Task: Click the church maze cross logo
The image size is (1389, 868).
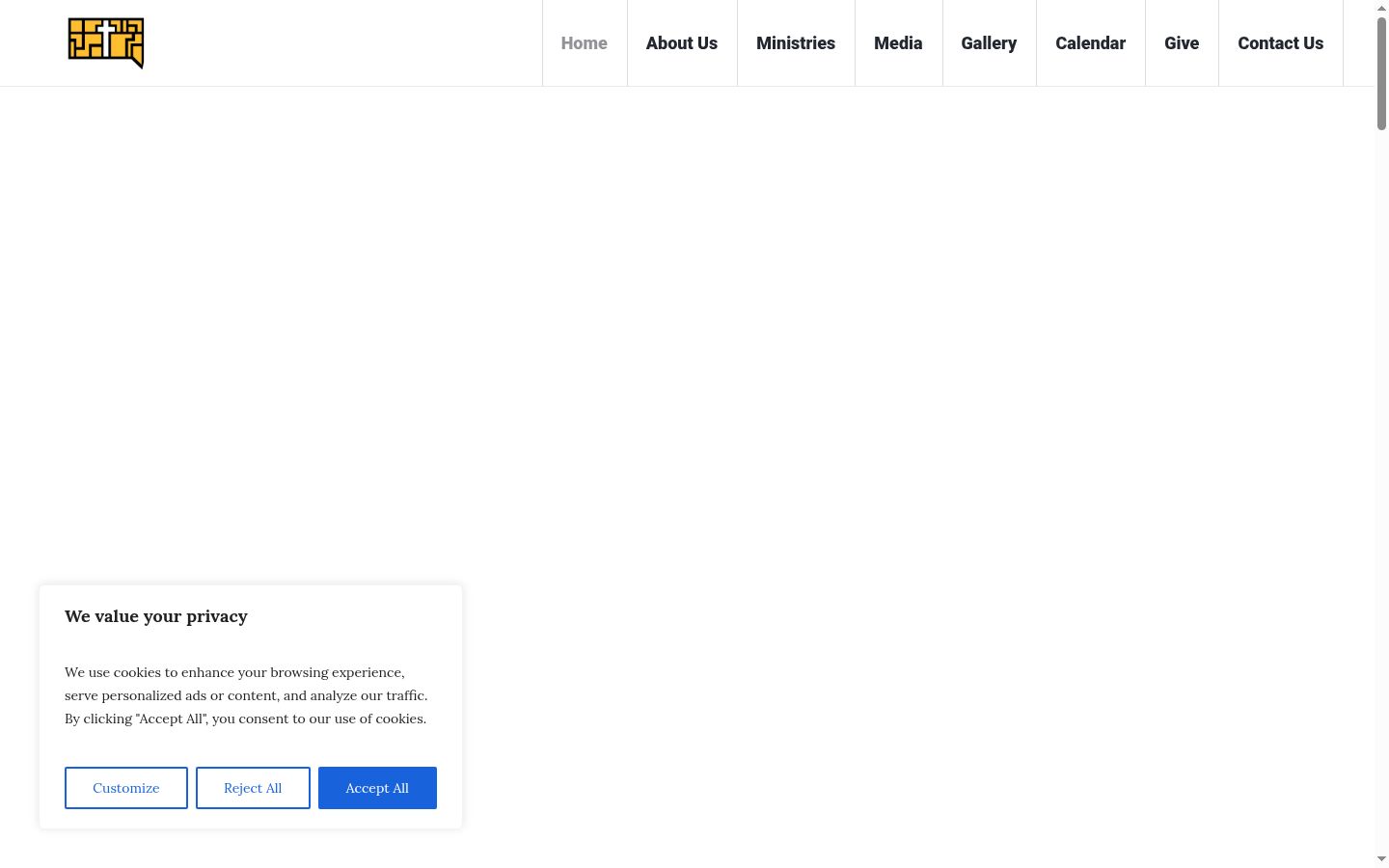Action: [106, 43]
